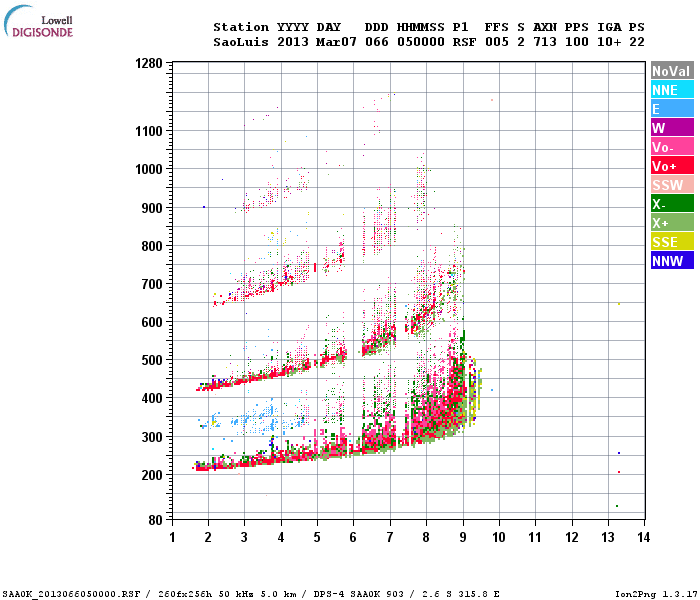Click frequency axis label 2
This screenshot has width=700, height=600.
(208, 537)
